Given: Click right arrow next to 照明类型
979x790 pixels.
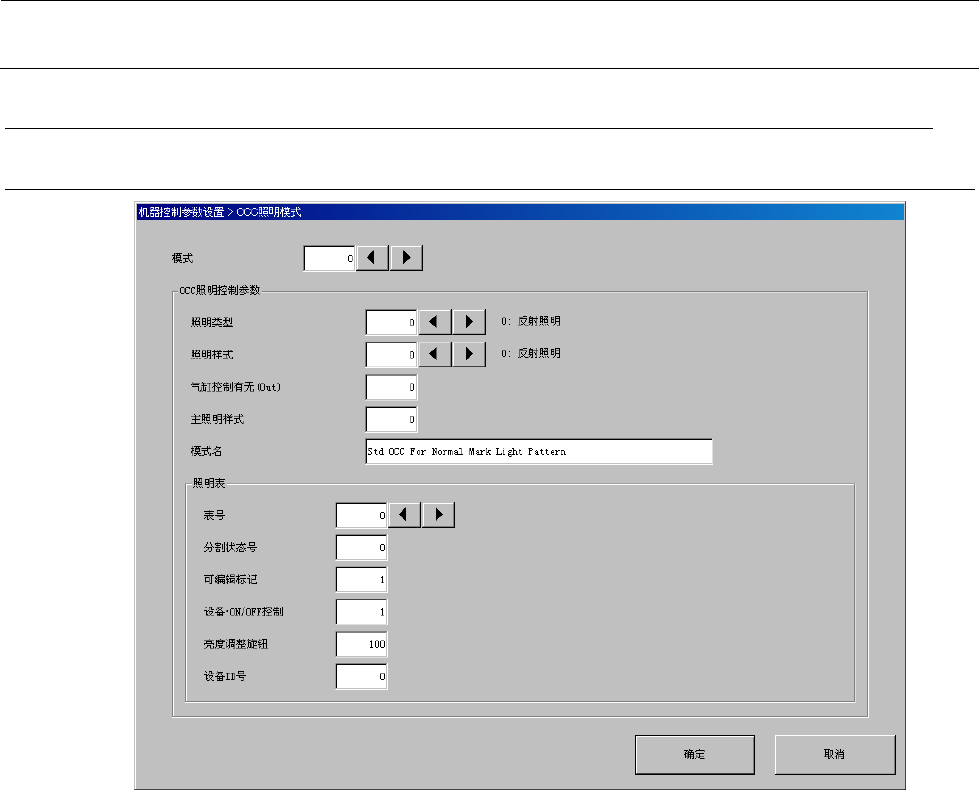Looking at the screenshot, I should (x=469, y=322).
